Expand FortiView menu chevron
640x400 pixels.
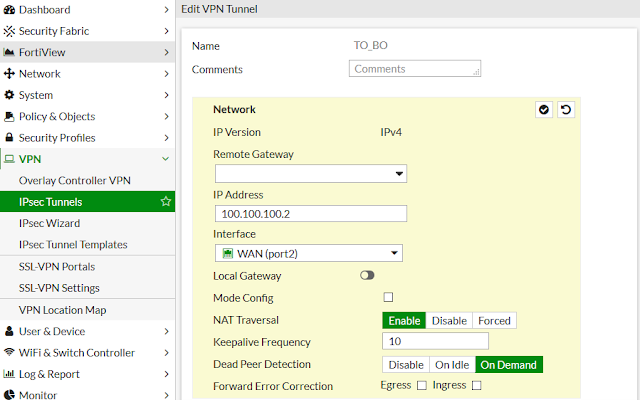click(x=166, y=52)
